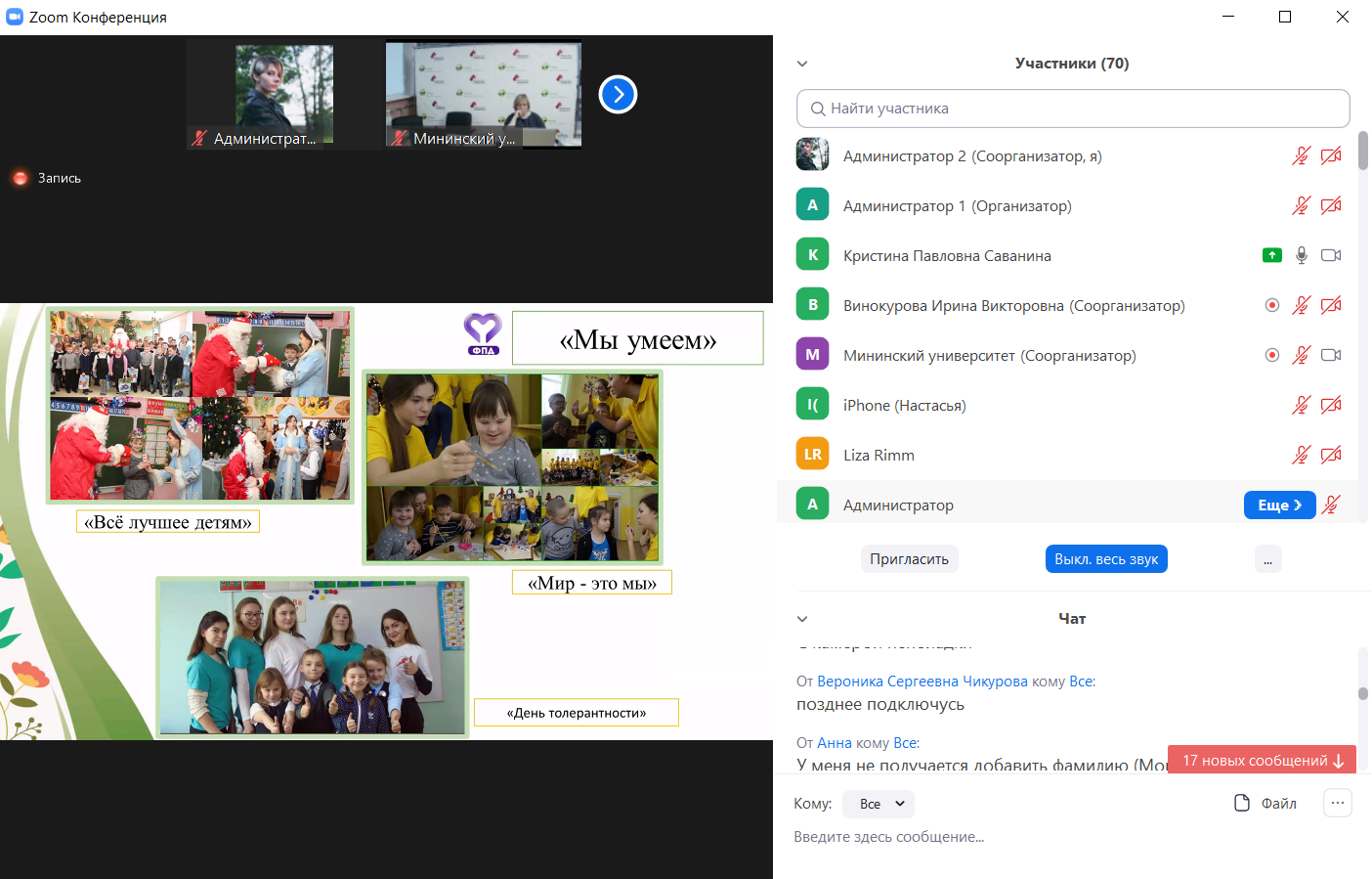The width and height of the screenshot is (1372, 879).
Task: Click the Найти участника search field
Action: pos(1073,109)
